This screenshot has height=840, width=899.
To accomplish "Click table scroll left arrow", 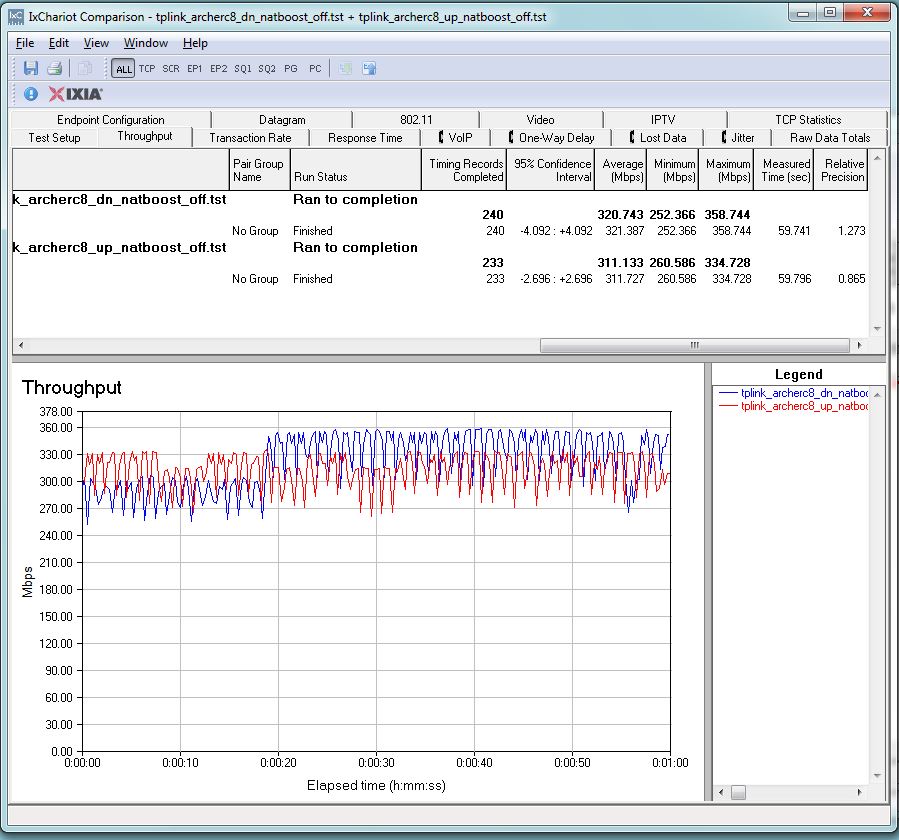I will coord(21,345).
